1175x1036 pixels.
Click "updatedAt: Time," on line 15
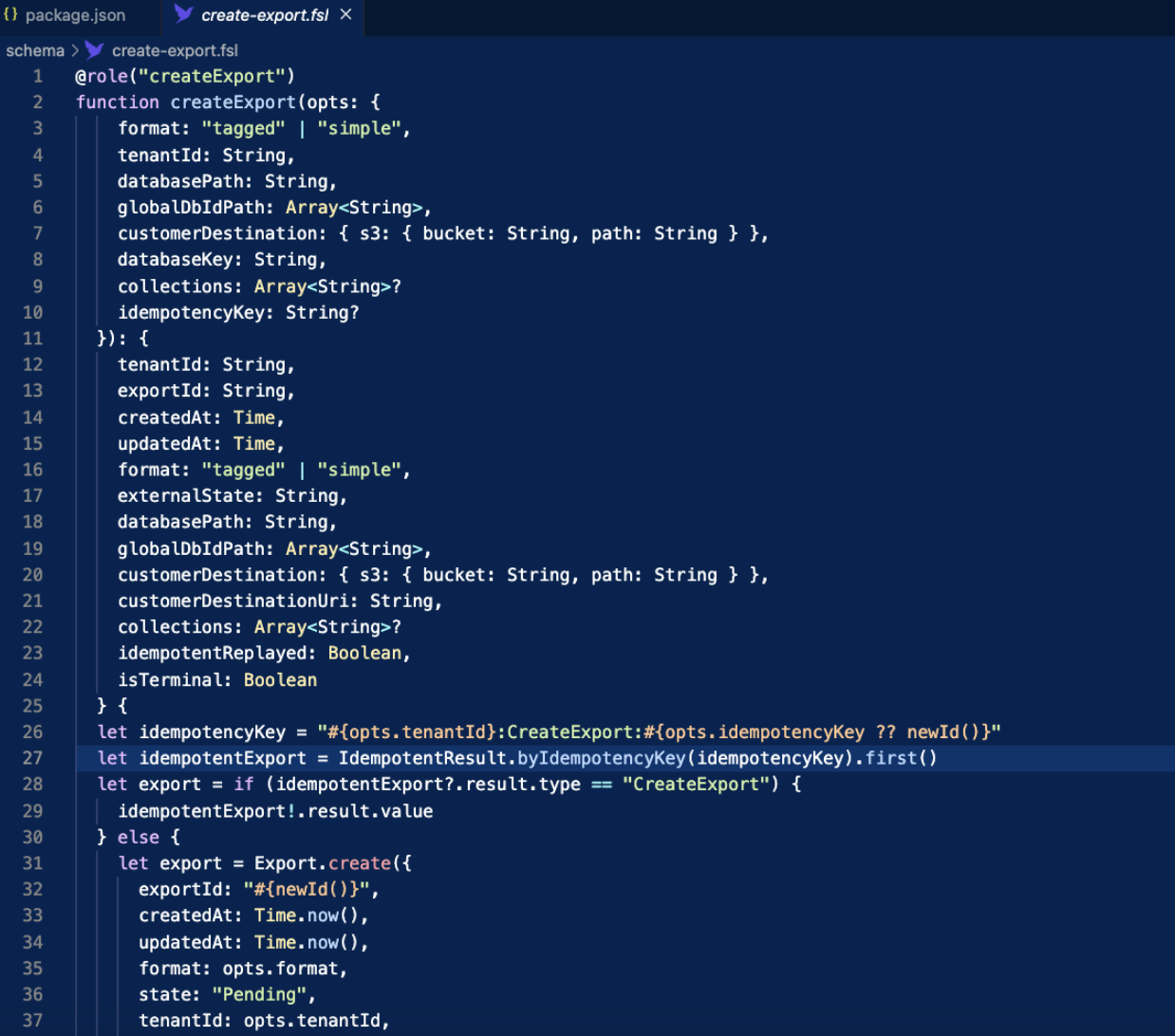pos(201,444)
